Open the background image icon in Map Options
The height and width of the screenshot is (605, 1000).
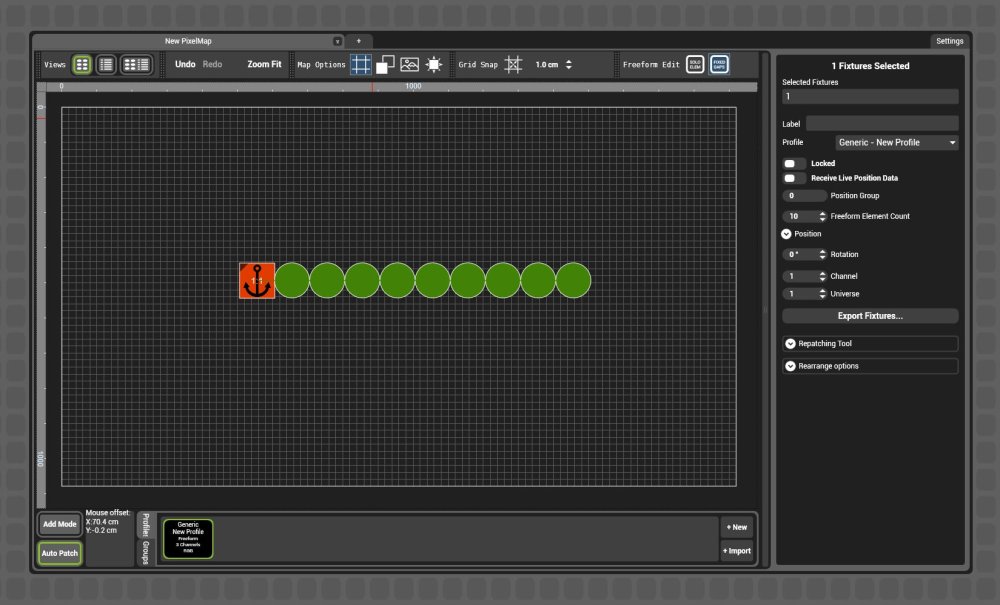click(408, 64)
